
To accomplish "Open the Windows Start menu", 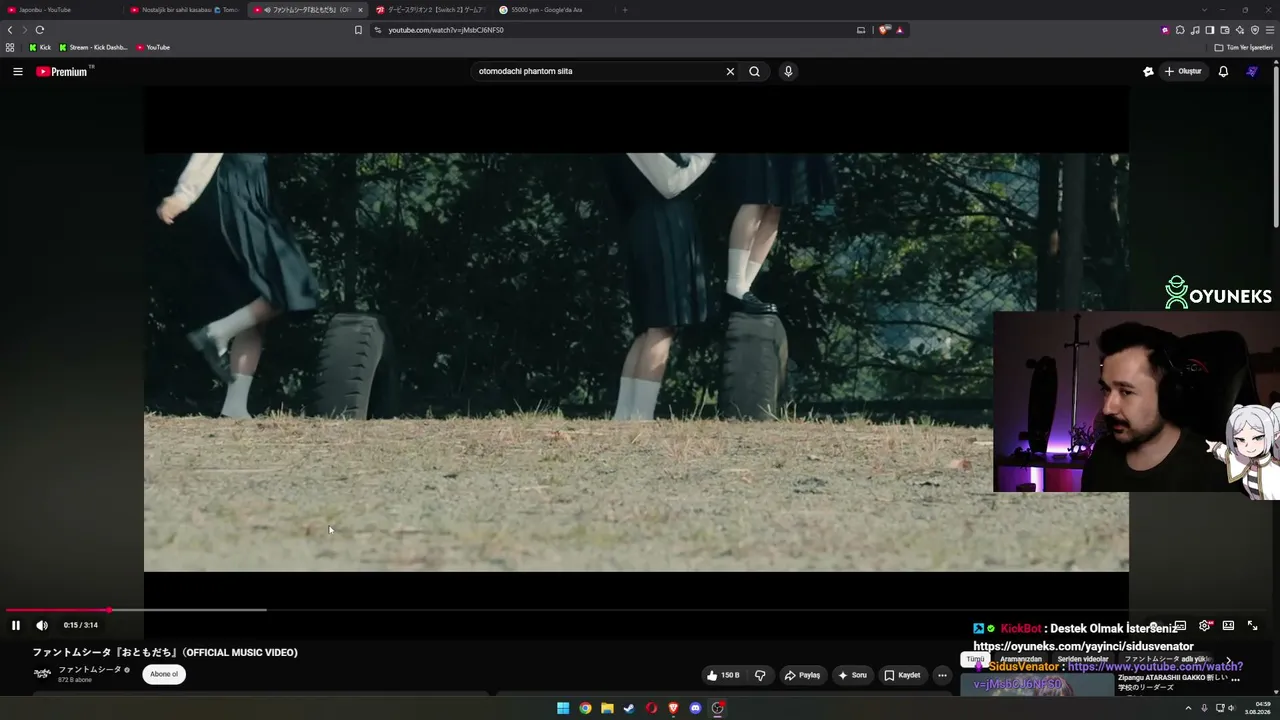I will point(563,708).
